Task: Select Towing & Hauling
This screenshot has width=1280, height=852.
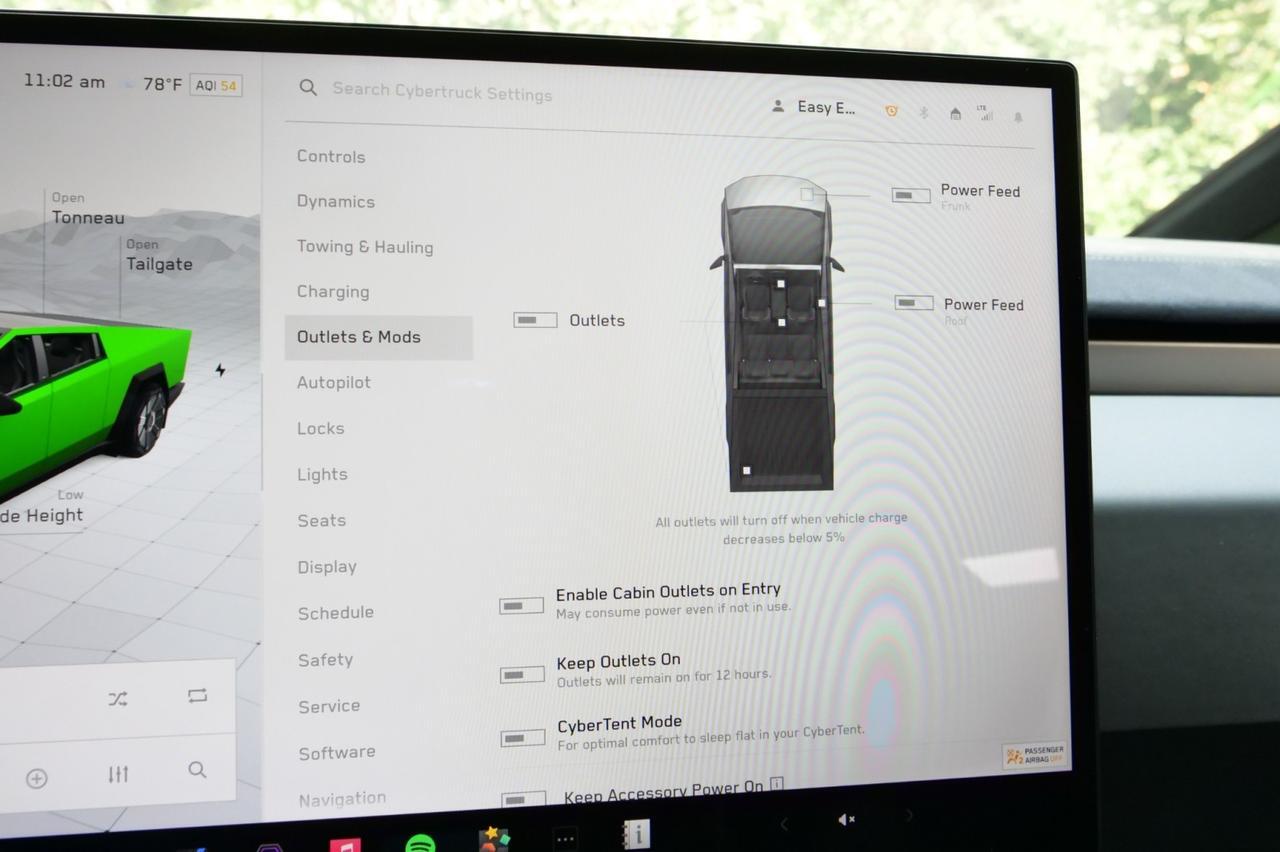Action: (365, 247)
